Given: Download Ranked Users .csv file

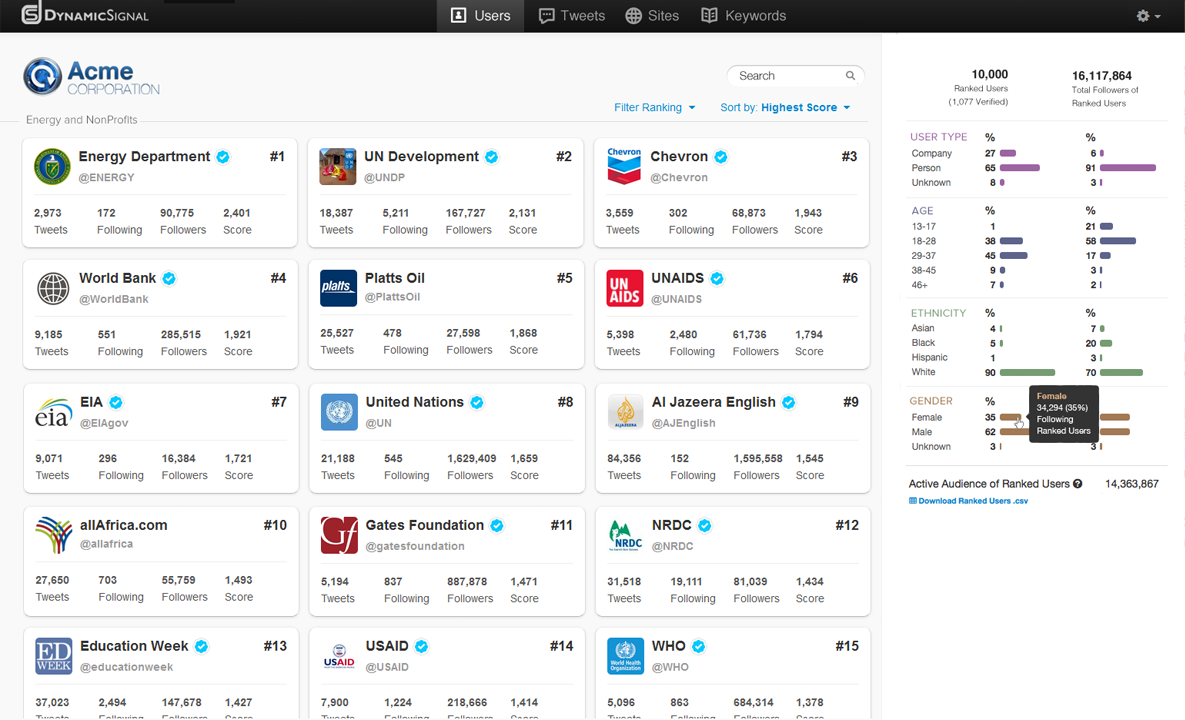Looking at the screenshot, I should pyautogui.click(x=968, y=501).
